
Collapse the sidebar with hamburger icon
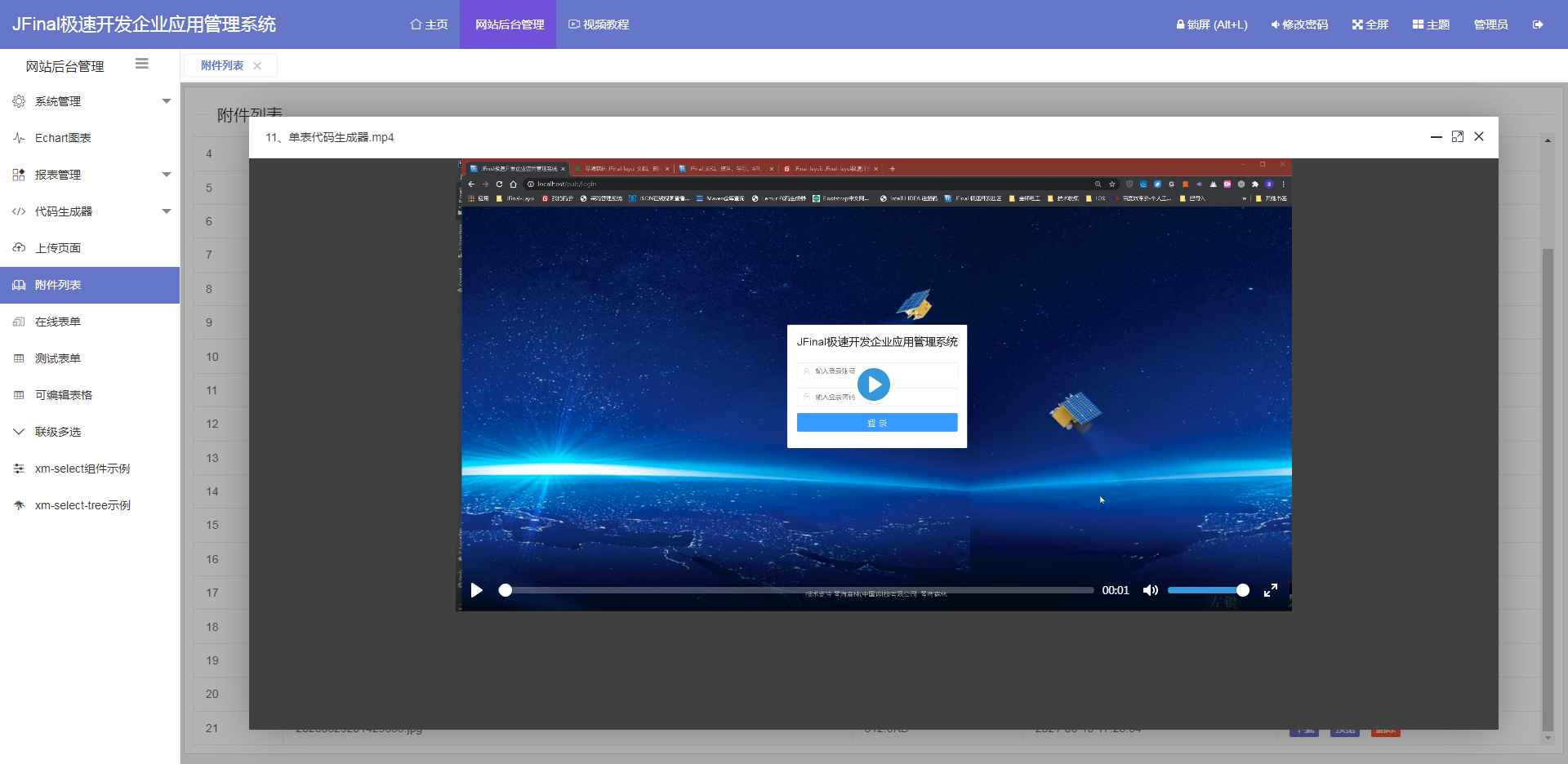[x=142, y=64]
